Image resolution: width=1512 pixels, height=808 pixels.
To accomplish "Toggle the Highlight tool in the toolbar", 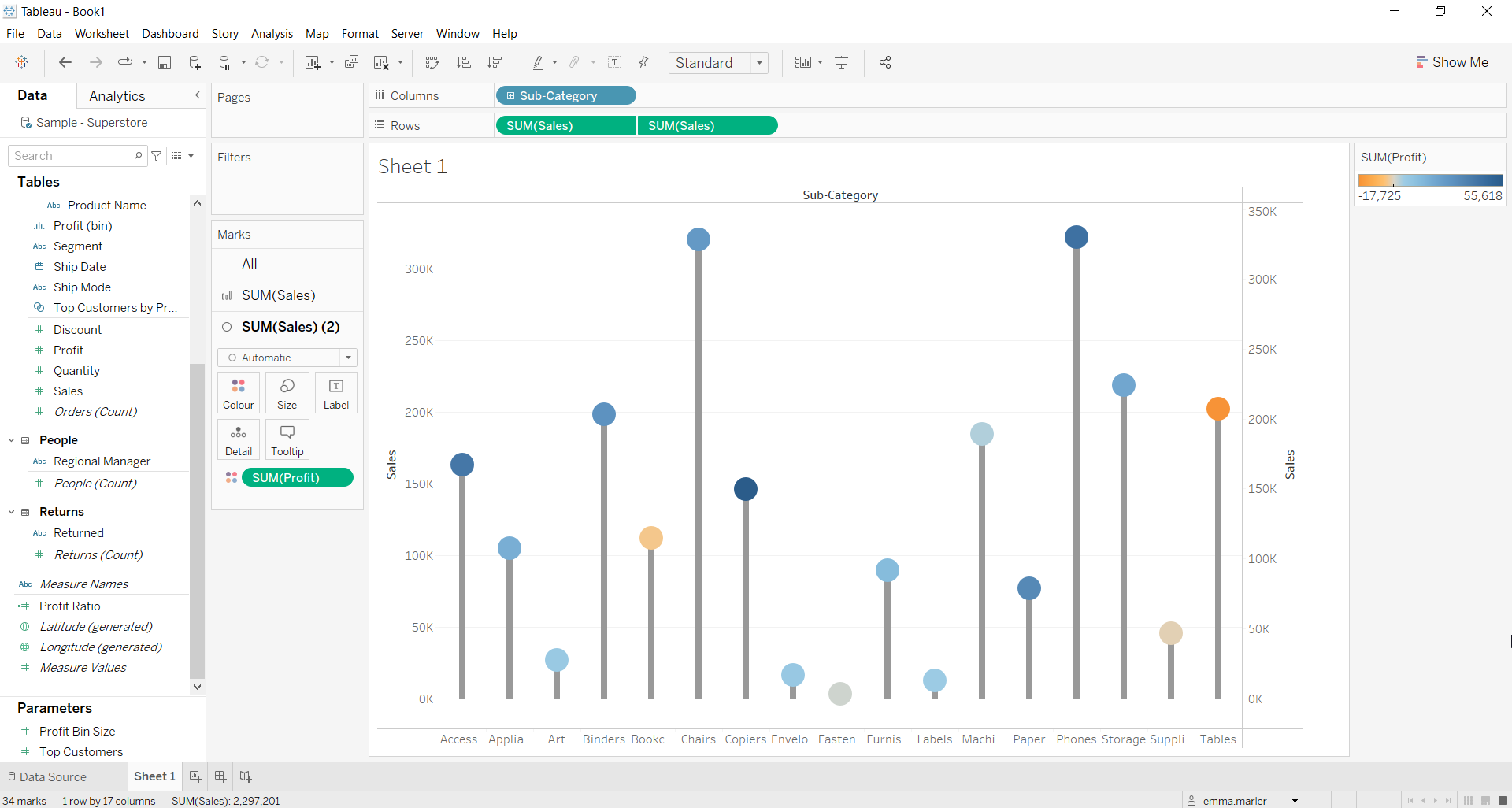I will (539, 62).
